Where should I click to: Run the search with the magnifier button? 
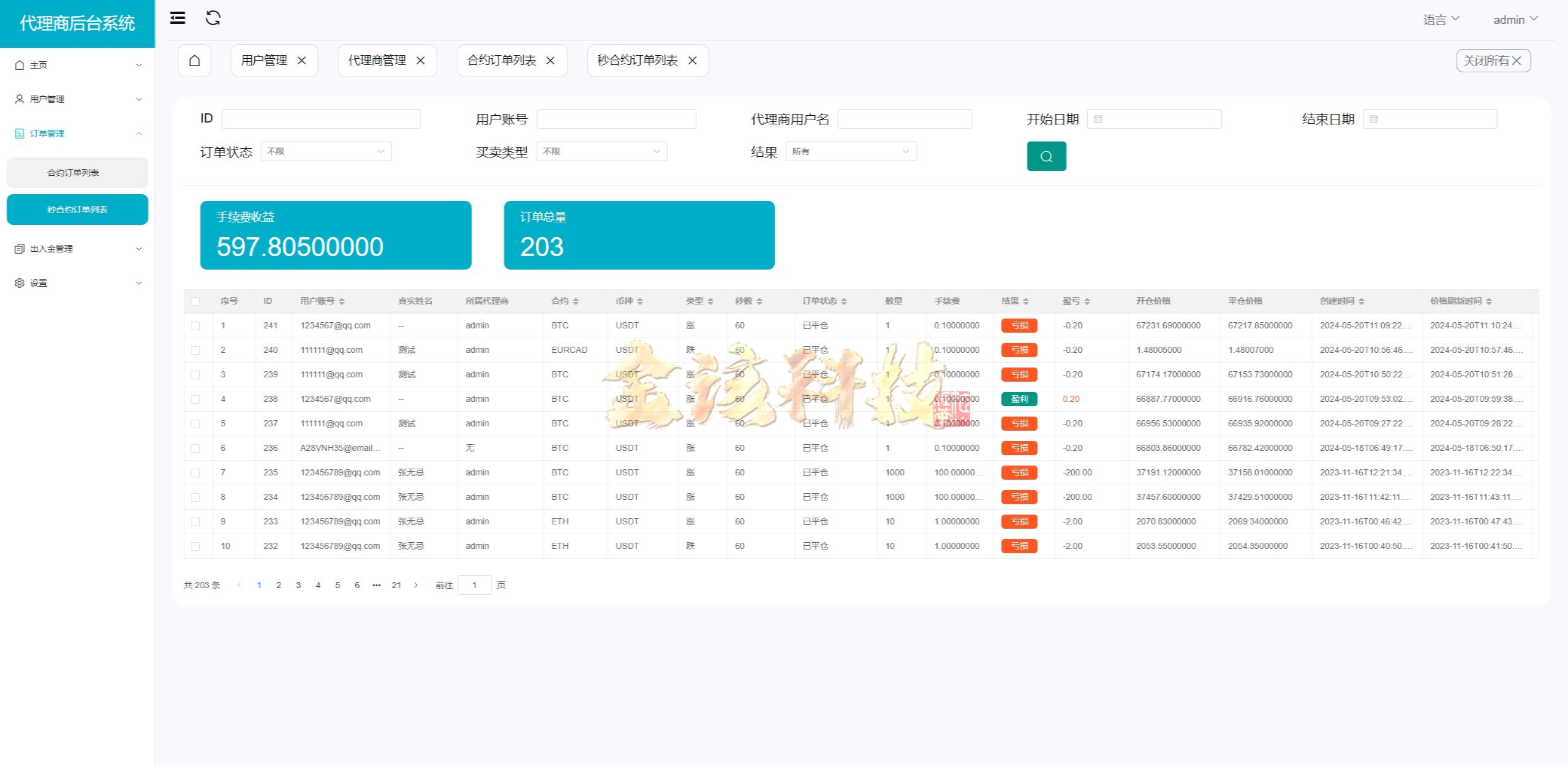[x=1047, y=156]
